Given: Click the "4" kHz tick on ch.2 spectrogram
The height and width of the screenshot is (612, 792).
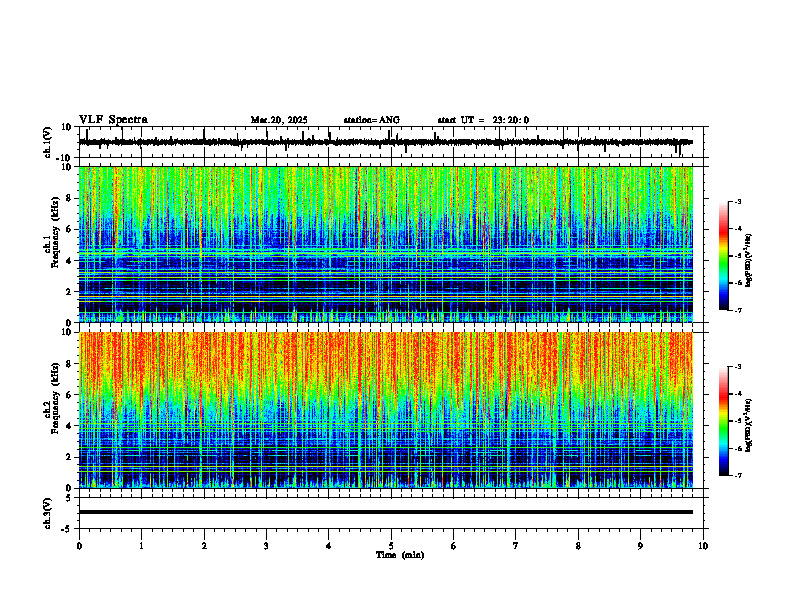Looking at the screenshot, I should pos(70,426).
